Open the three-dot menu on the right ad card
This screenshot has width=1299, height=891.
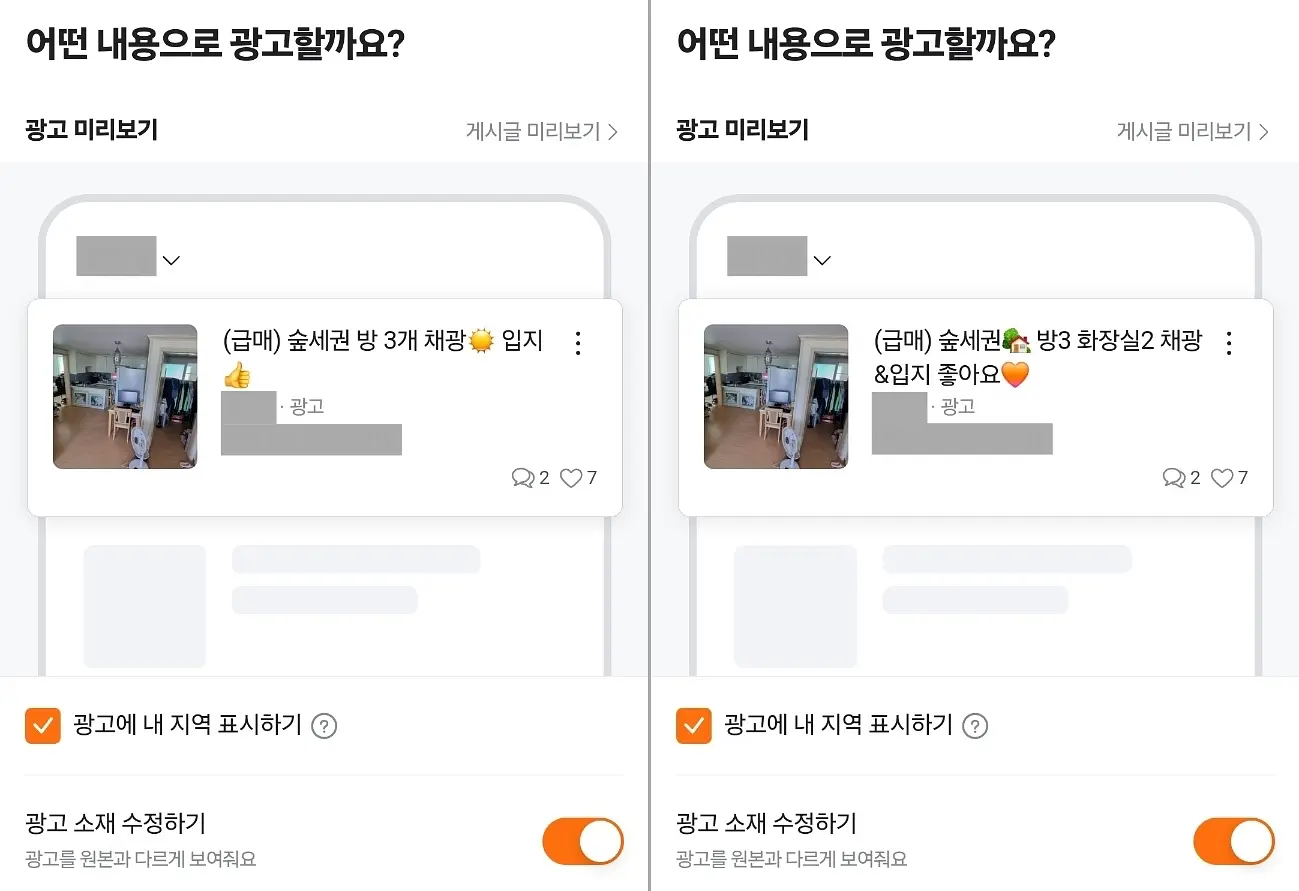tap(1229, 343)
